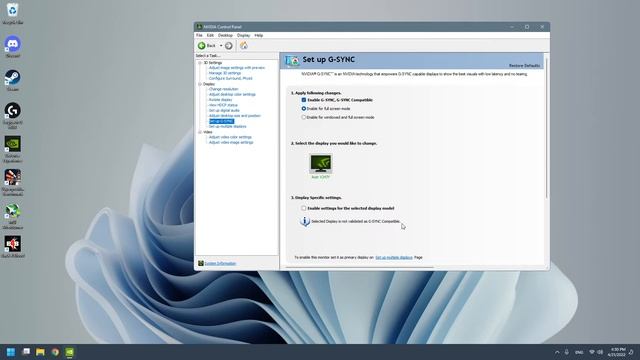Open Google Chrome from the taskbar
The width and height of the screenshot is (640, 360).
click(55, 352)
